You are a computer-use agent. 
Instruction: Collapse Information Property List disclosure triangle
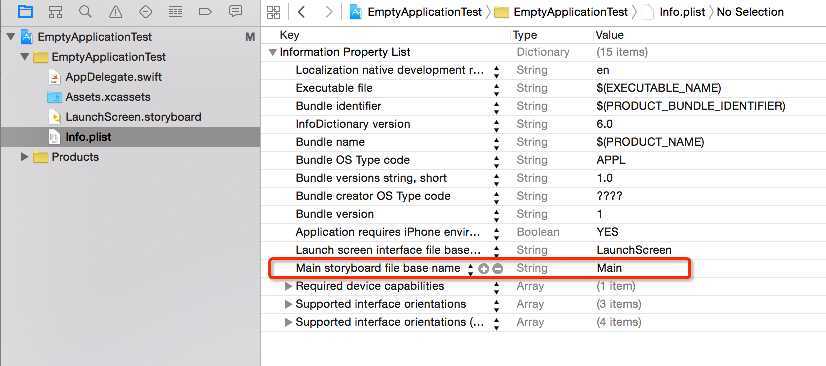click(x=272, y=52)
